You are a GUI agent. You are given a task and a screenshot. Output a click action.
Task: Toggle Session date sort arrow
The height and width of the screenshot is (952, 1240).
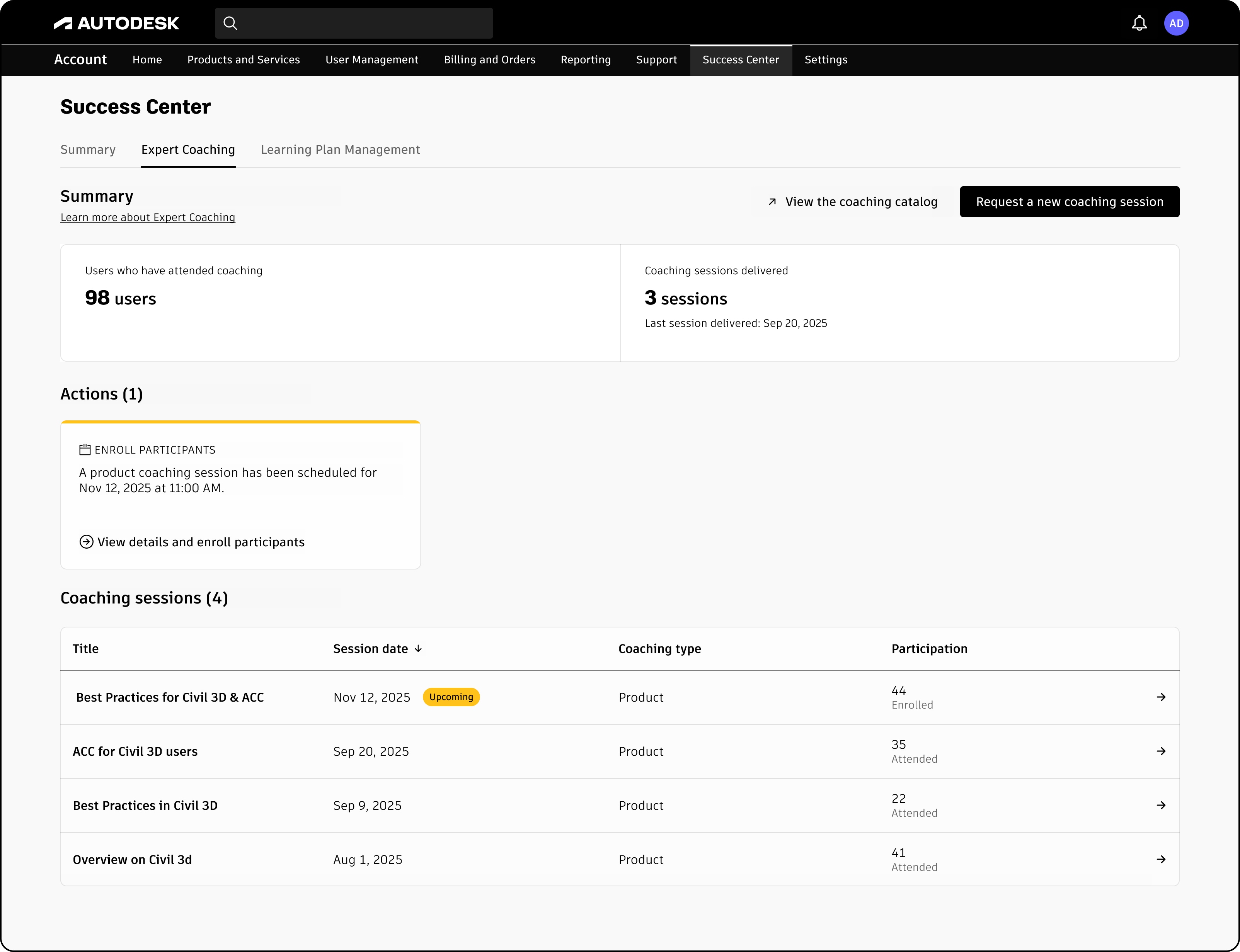click(419, 649)
